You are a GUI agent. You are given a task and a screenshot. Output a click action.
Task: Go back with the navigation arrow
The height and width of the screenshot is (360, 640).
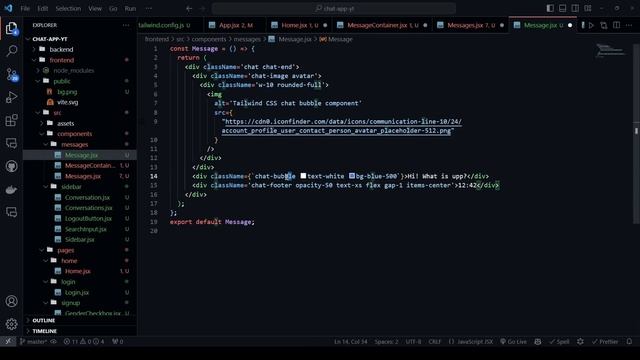coord(189,8)
